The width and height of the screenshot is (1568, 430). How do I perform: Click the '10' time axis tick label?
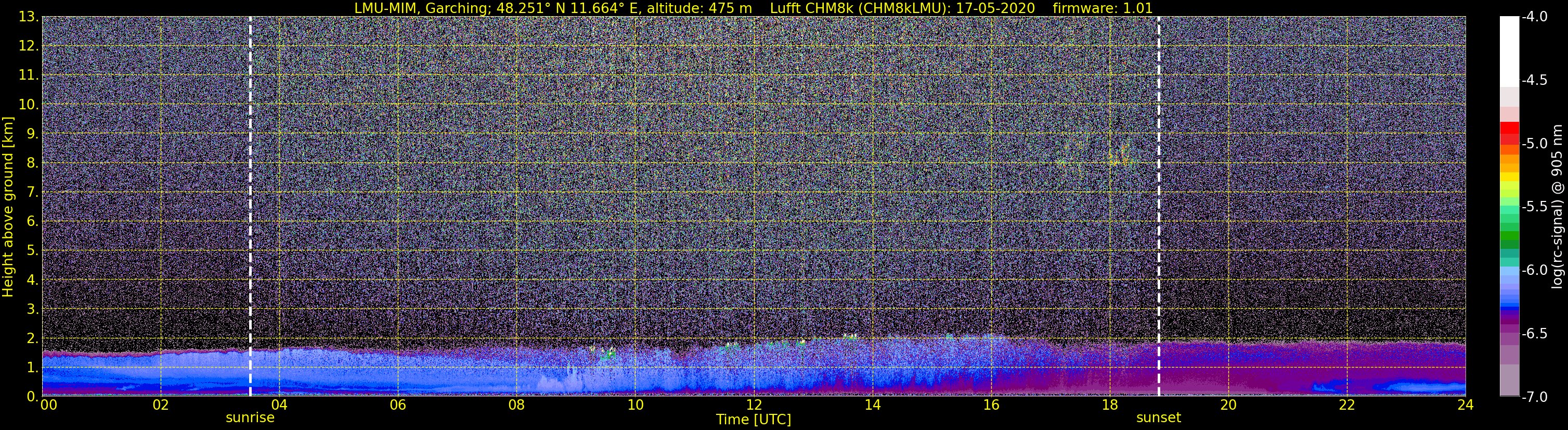click(635, 405)
